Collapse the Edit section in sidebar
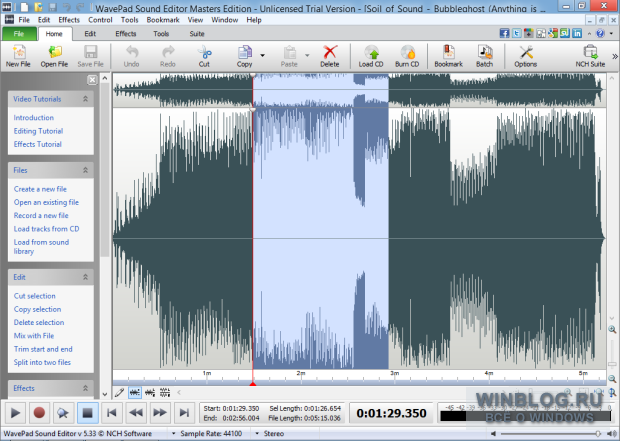 pos(85,277)
